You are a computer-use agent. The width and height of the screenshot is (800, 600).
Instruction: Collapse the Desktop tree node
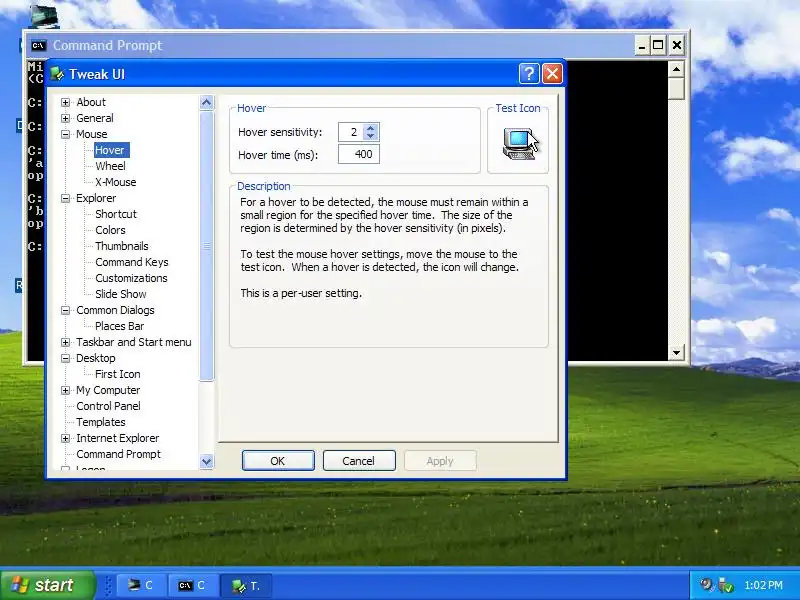[65, 358]
